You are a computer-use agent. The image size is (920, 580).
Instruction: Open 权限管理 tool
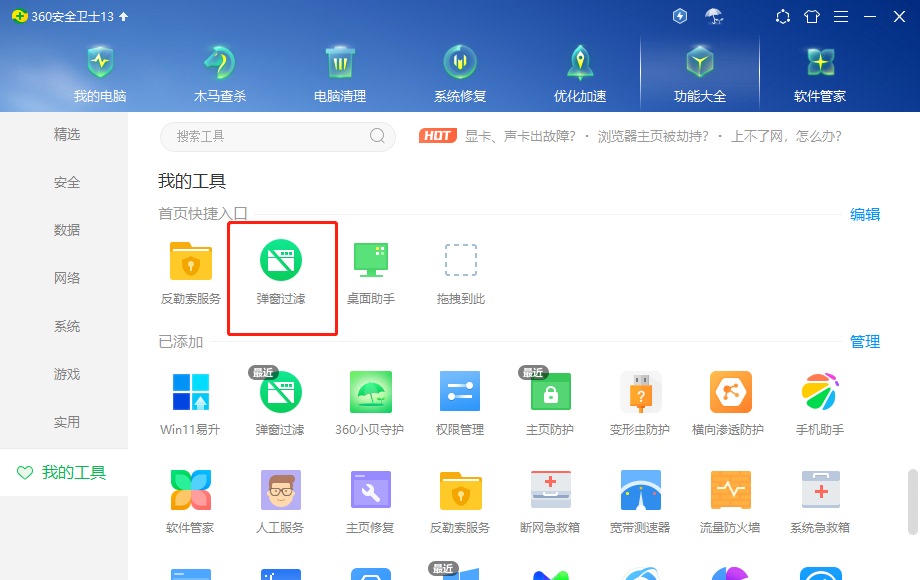(459, 404)
